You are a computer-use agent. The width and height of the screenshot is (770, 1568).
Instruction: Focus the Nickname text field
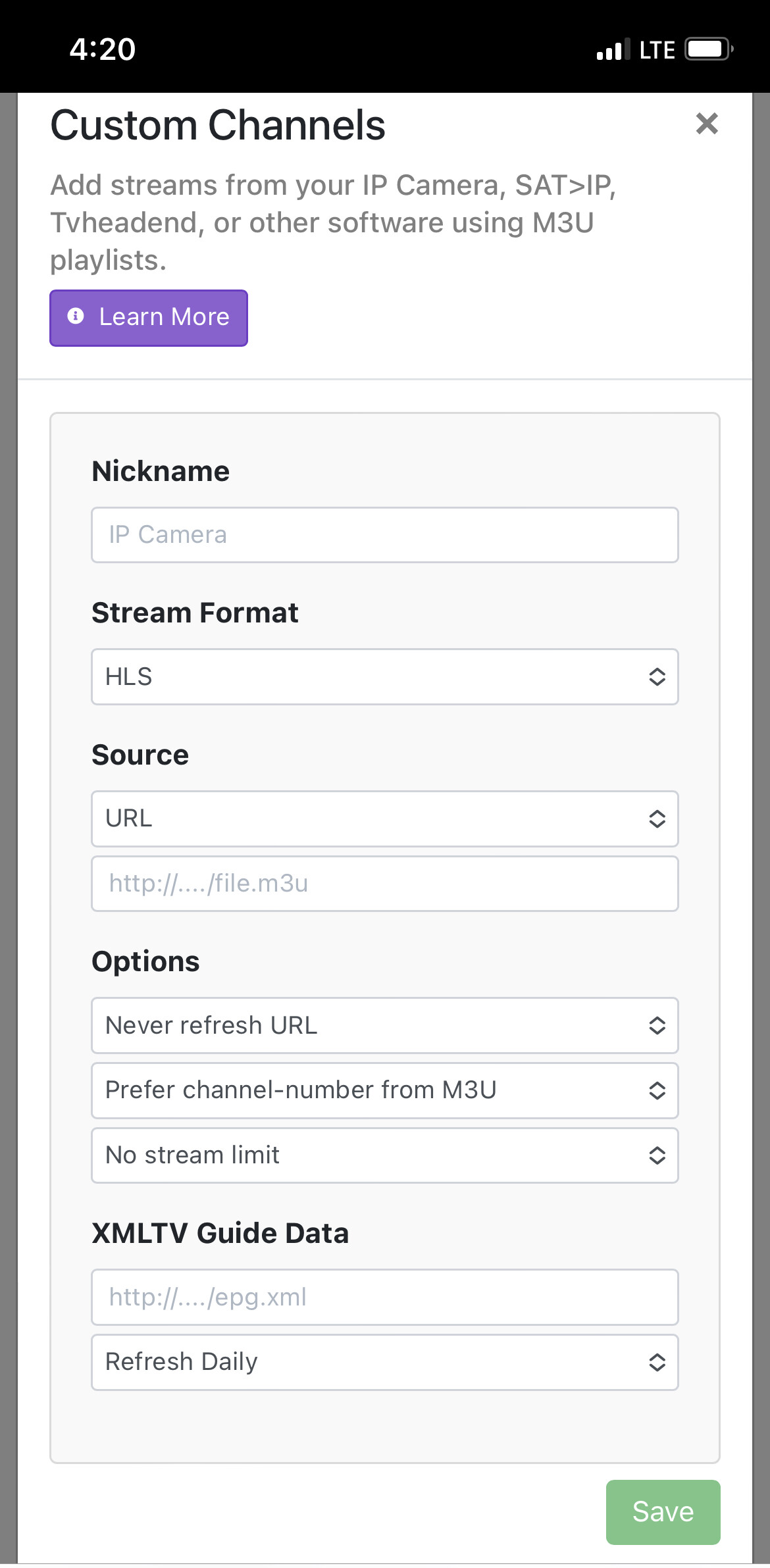pos(384,535)
